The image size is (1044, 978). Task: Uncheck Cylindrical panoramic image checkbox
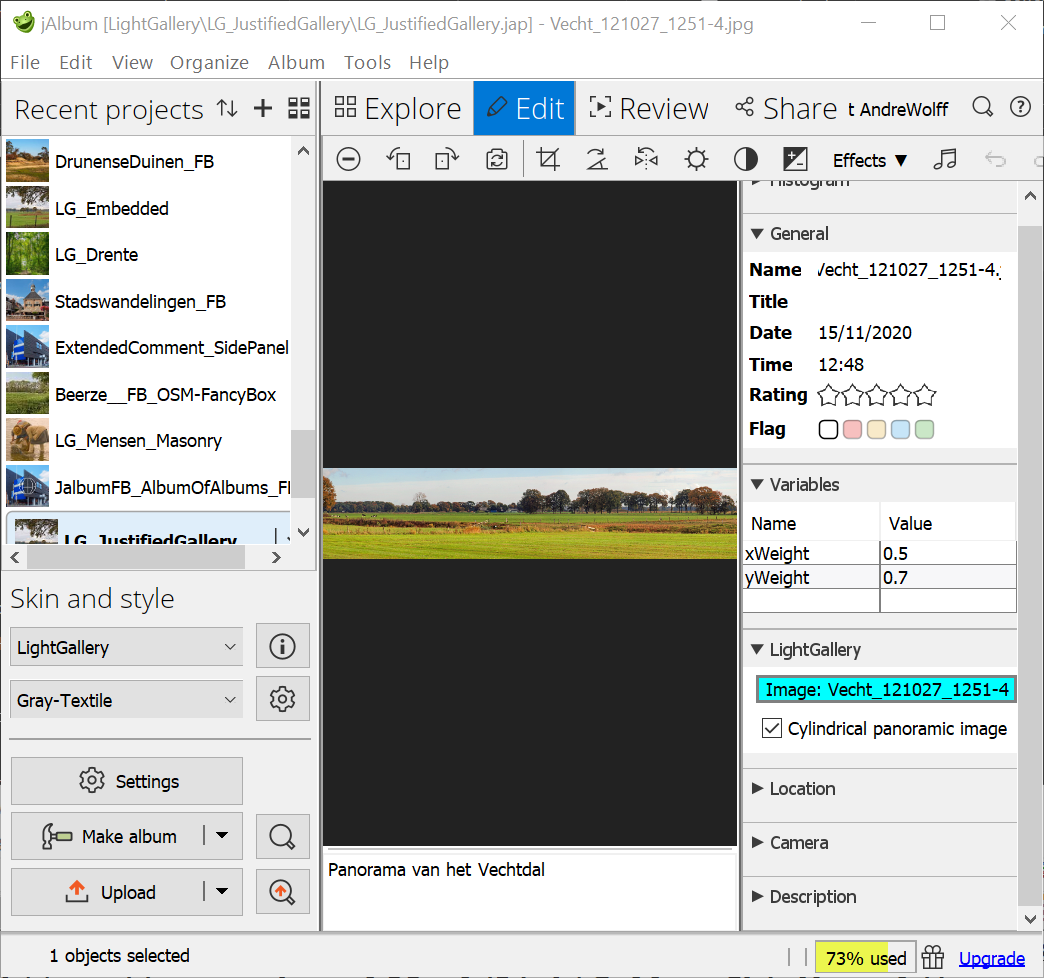pyautogui.click(x=772, y=729)
